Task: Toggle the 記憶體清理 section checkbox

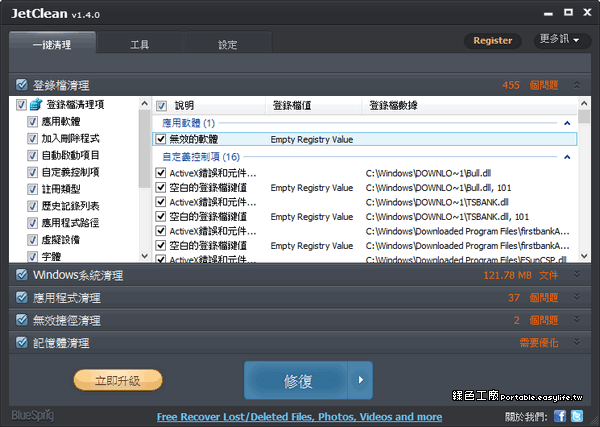Action: pos(22,342)
